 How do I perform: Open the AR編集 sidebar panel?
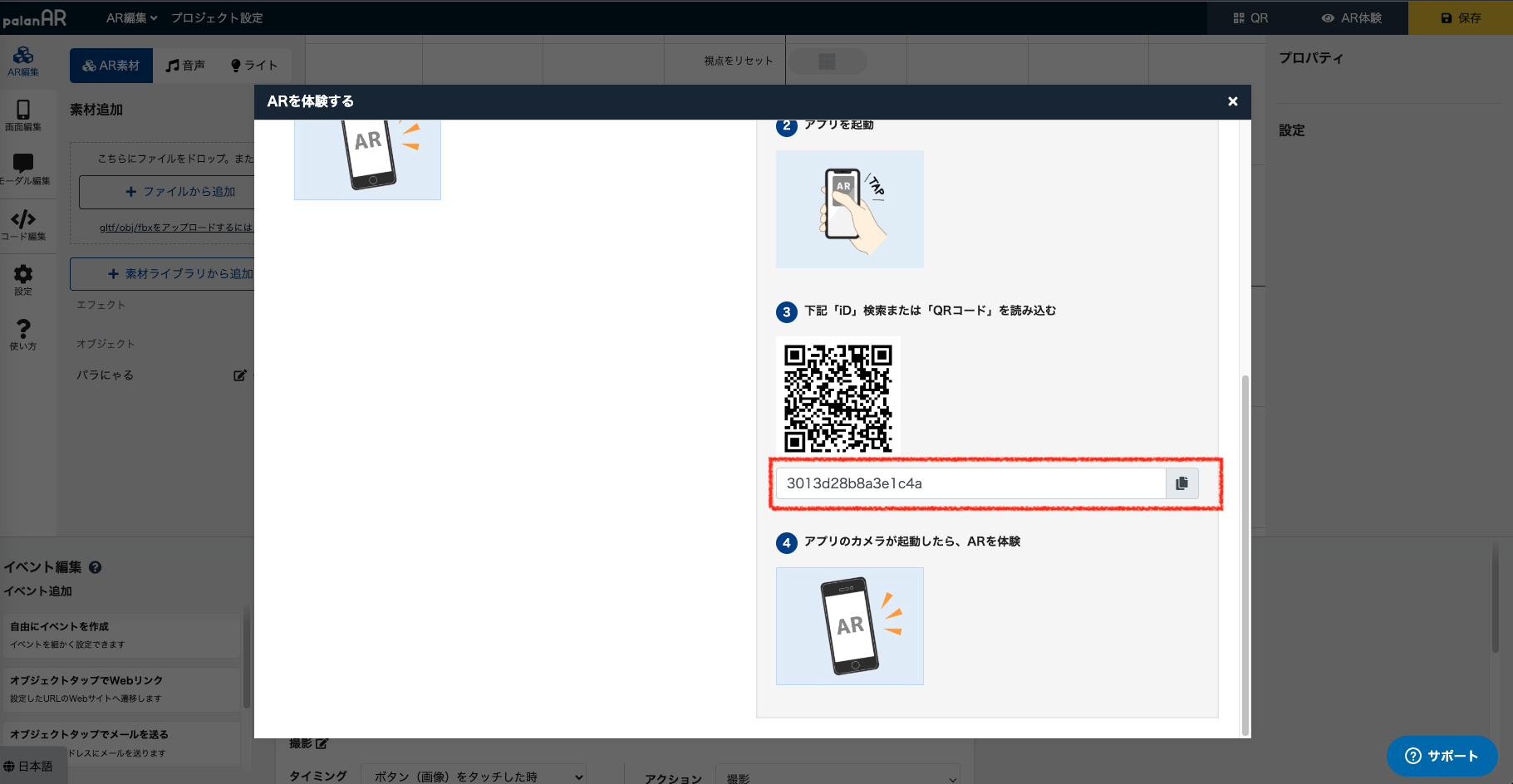[x=23, y=61]
